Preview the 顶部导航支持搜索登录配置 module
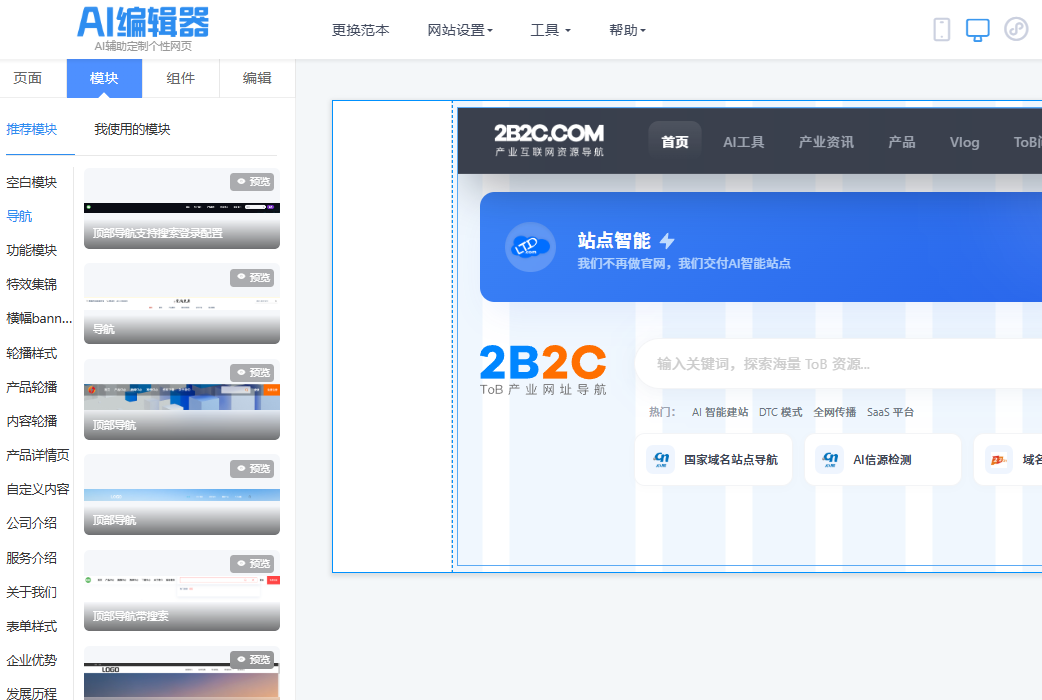The image size is (1042, 700). [252, 182]
